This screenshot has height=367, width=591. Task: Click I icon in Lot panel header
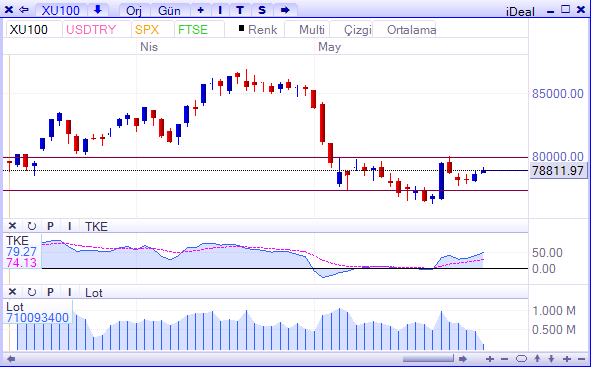(x=70, y=292)
